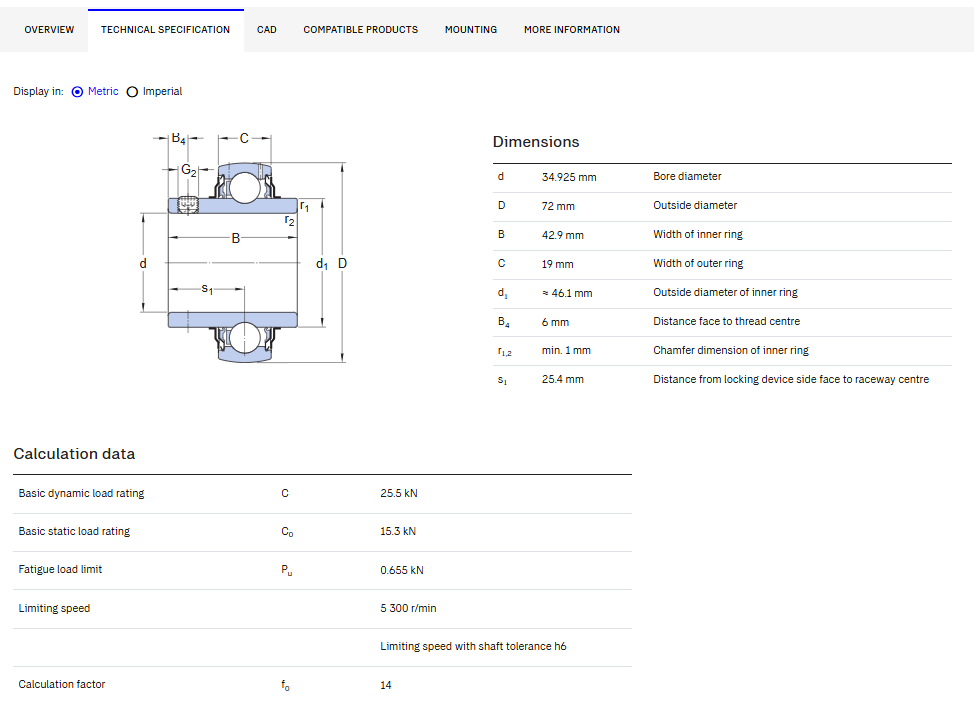This screenshot has width=974, height=712.
Task: Click the bearing cross-section drawing
Action: tap(244, 247)
